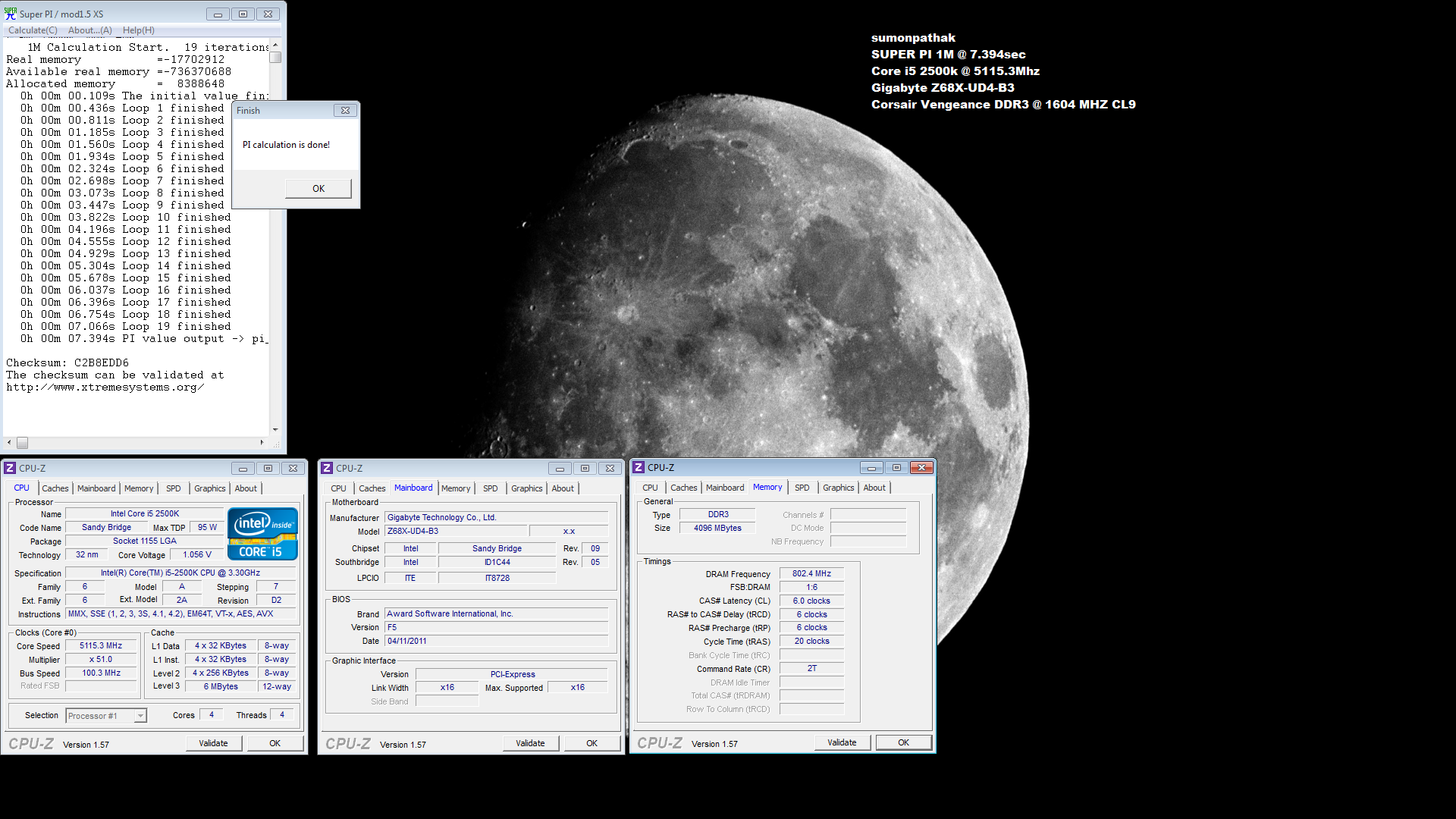Screen dimensions: 1456x819
Task: Switch to About tab in first CPU-Z window
Action: [246, 488]
